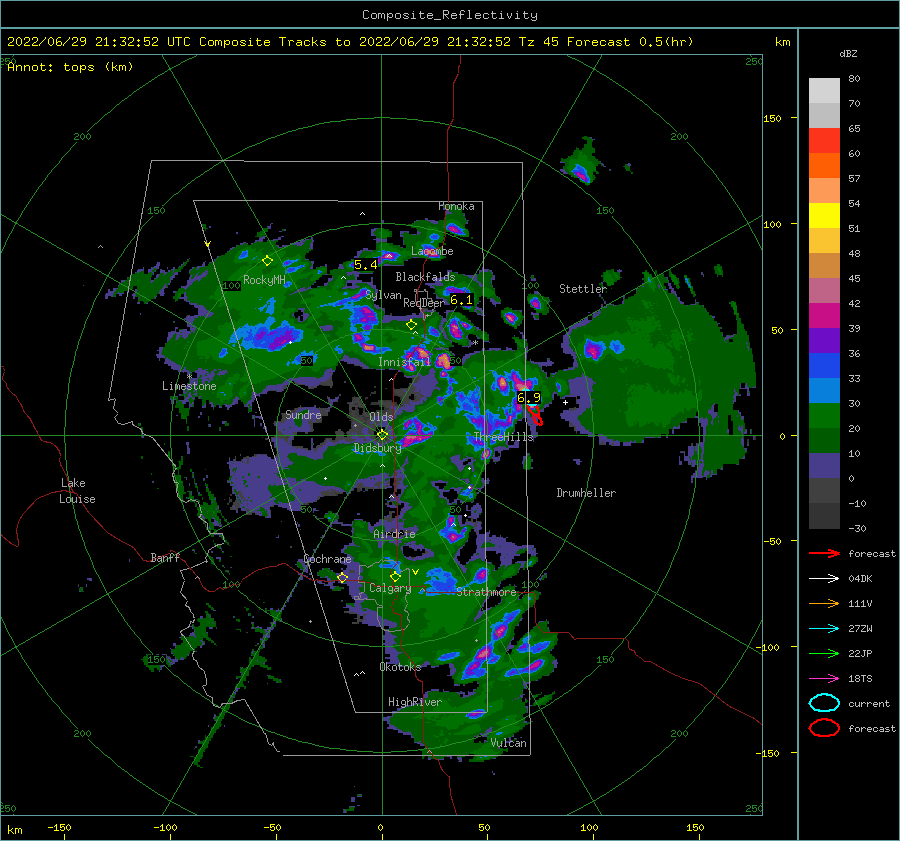Image resolution: width=900 pixels, height=841 pixels.
Task: Click the magenta 18TS arrow legend icon
Action: [824, 679]
